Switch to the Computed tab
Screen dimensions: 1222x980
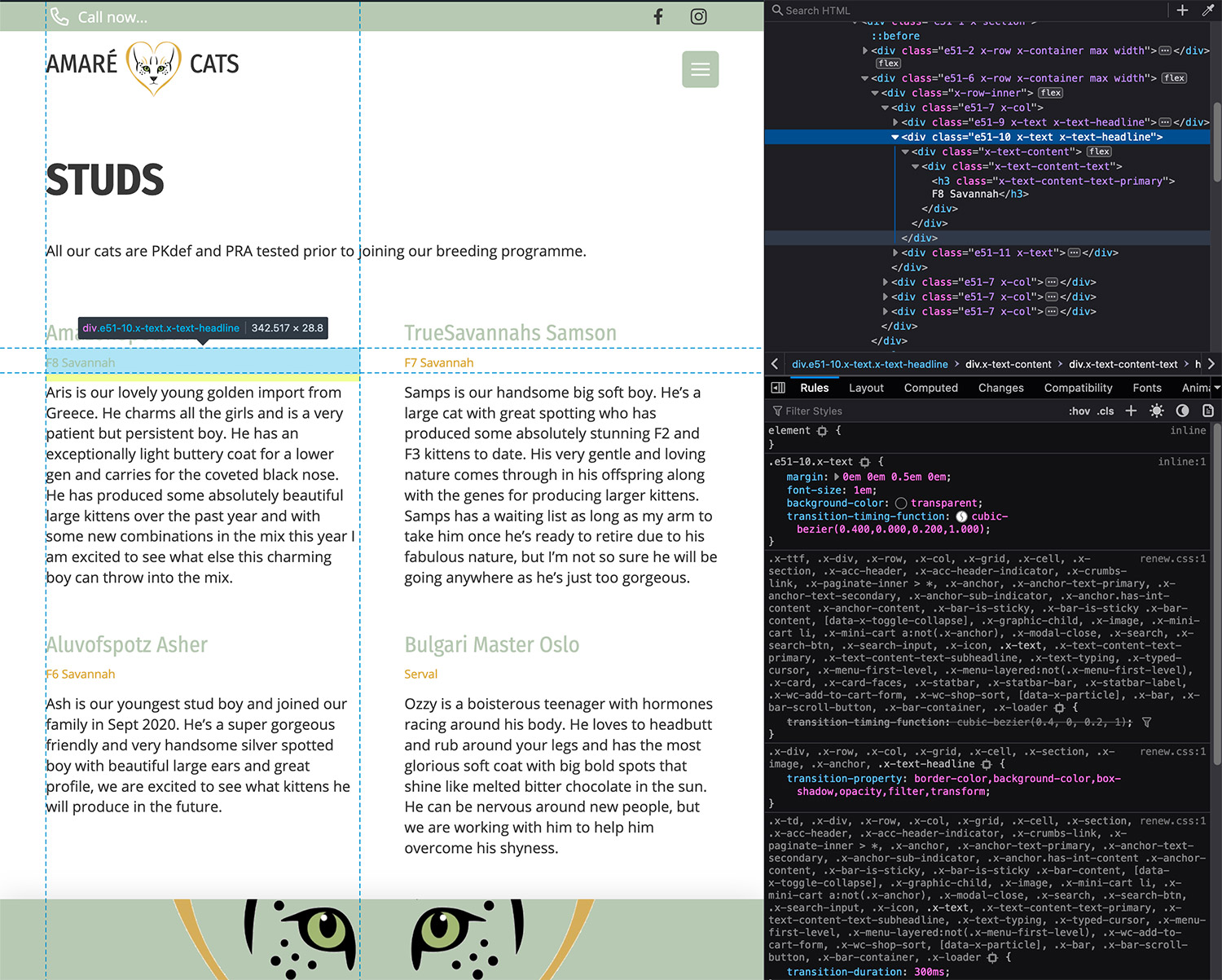(930, 388)
